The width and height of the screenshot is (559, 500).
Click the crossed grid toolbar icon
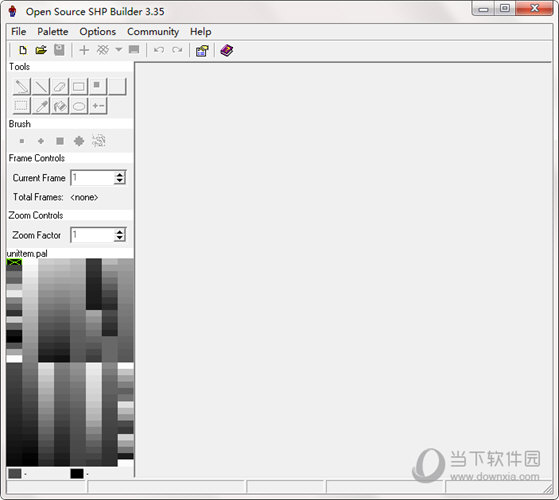[x=103, y=50]
